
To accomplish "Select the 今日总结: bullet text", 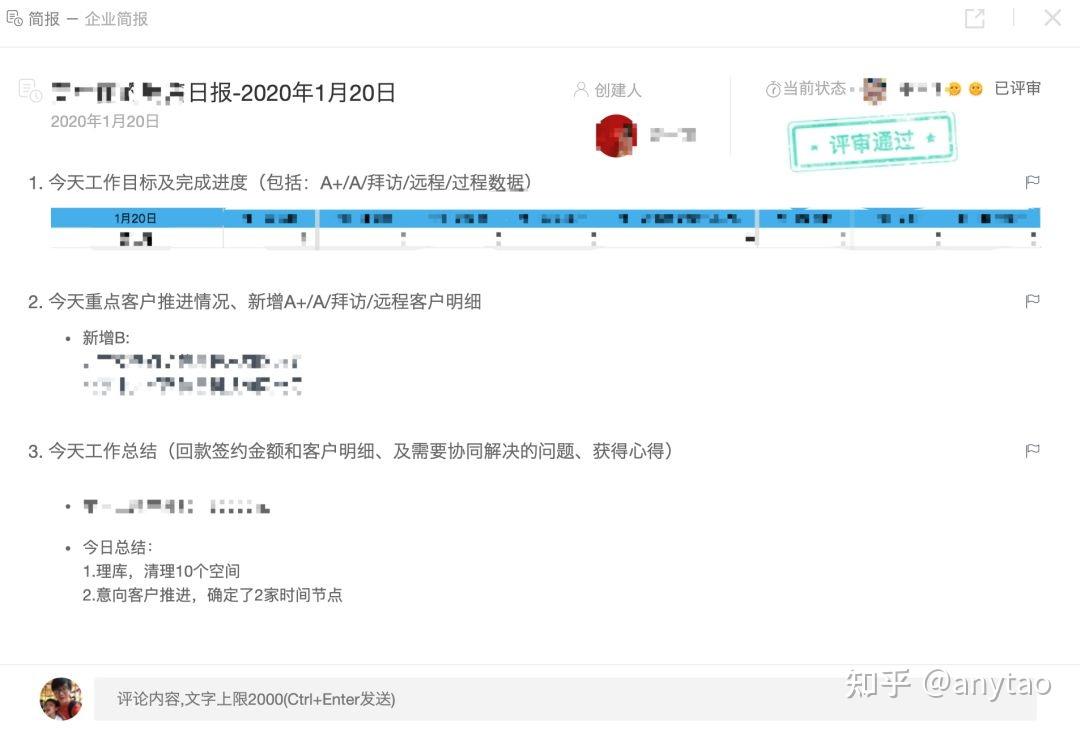I will click(118, 547).
